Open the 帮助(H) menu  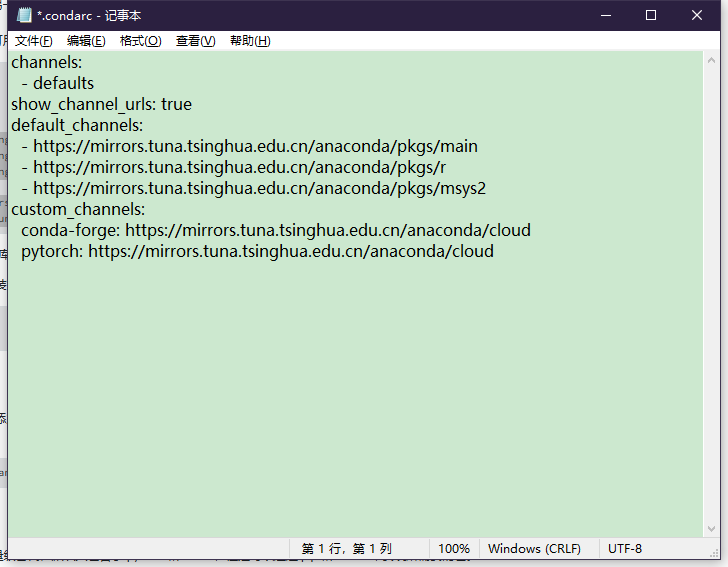tap(250, 41)
